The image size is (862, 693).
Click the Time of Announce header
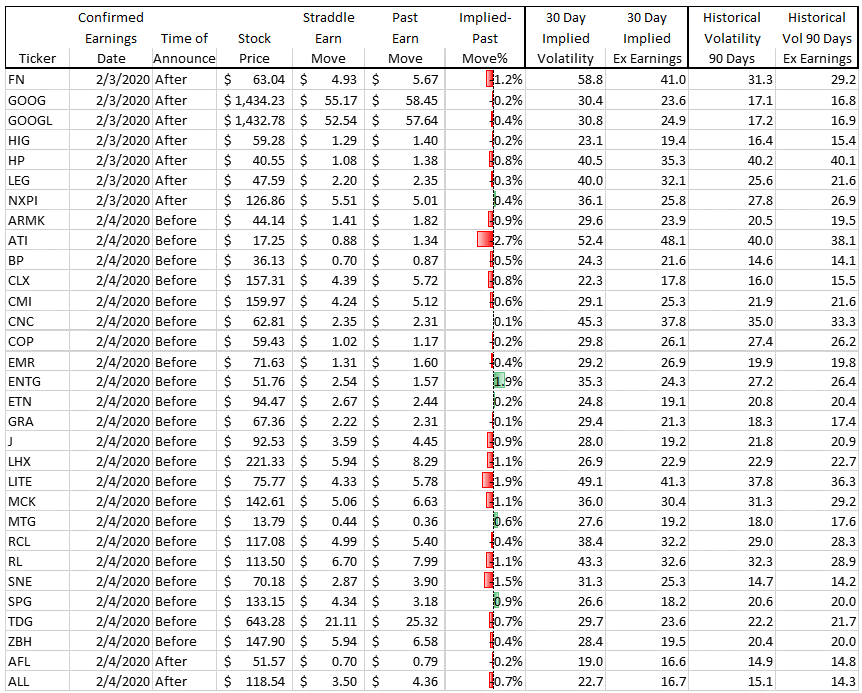coord(184,48)
